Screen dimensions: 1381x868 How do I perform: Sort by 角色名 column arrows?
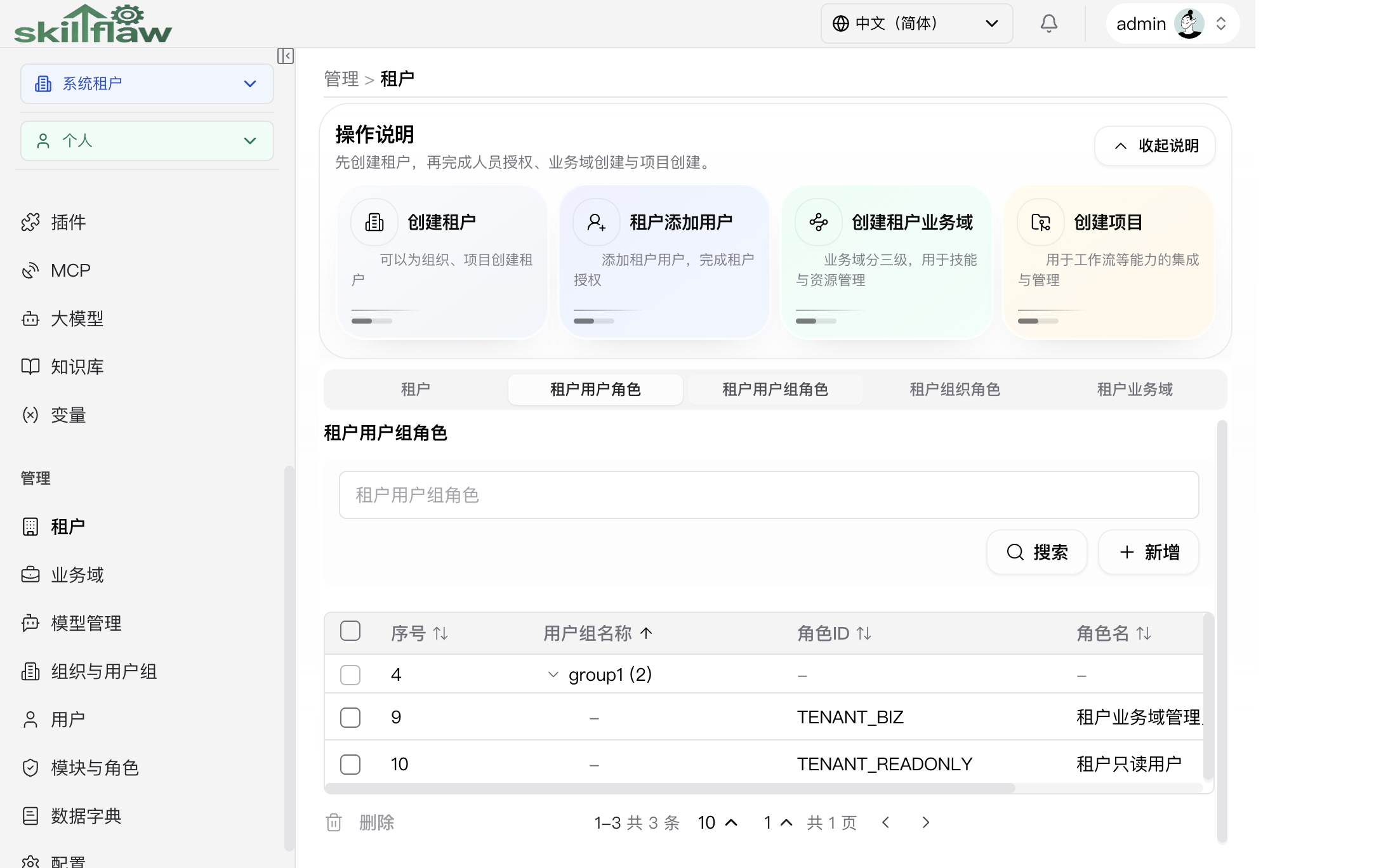(x=1144, y=633)
